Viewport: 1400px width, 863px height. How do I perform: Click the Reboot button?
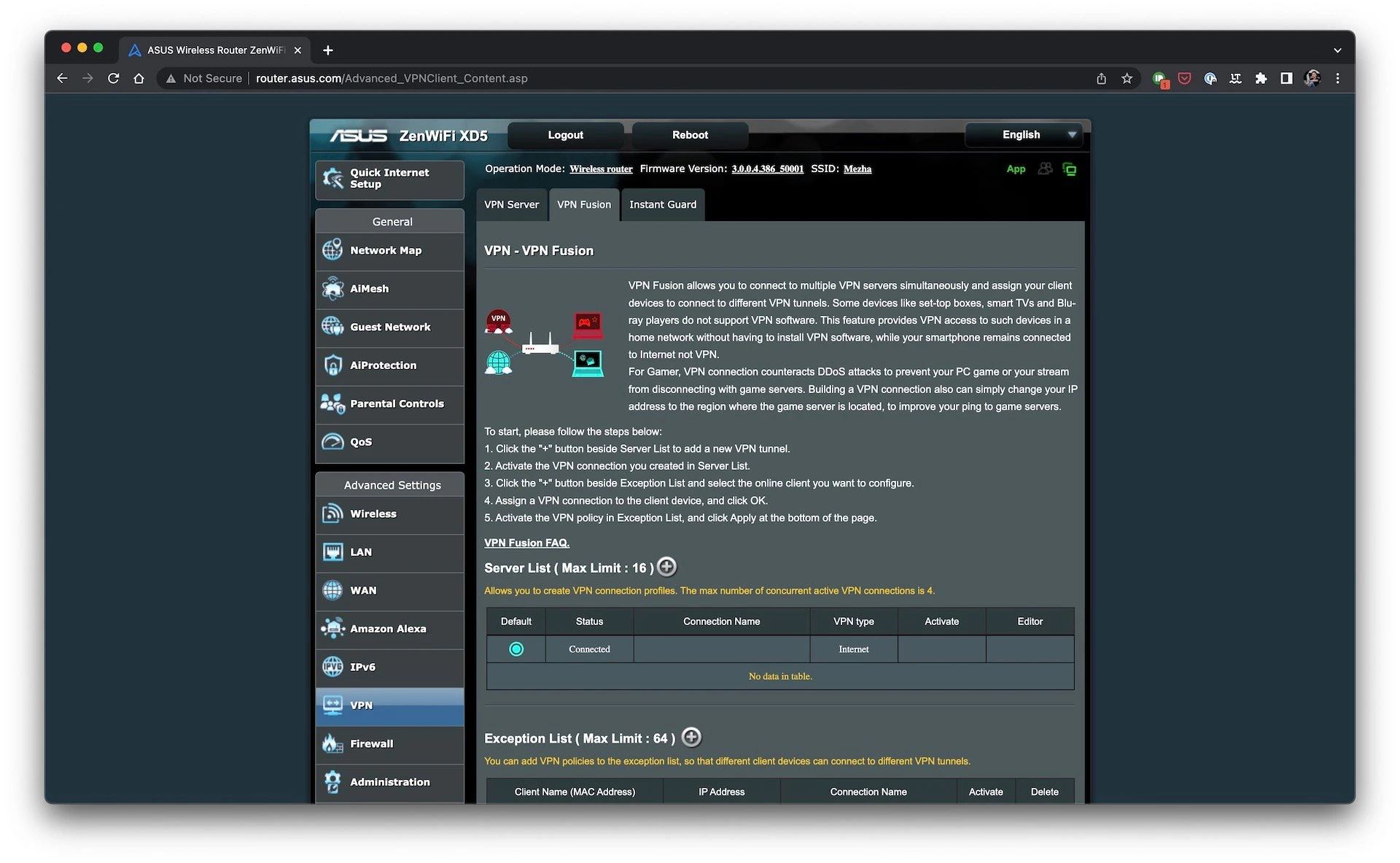pyautogui.click(x=690, y=135)
